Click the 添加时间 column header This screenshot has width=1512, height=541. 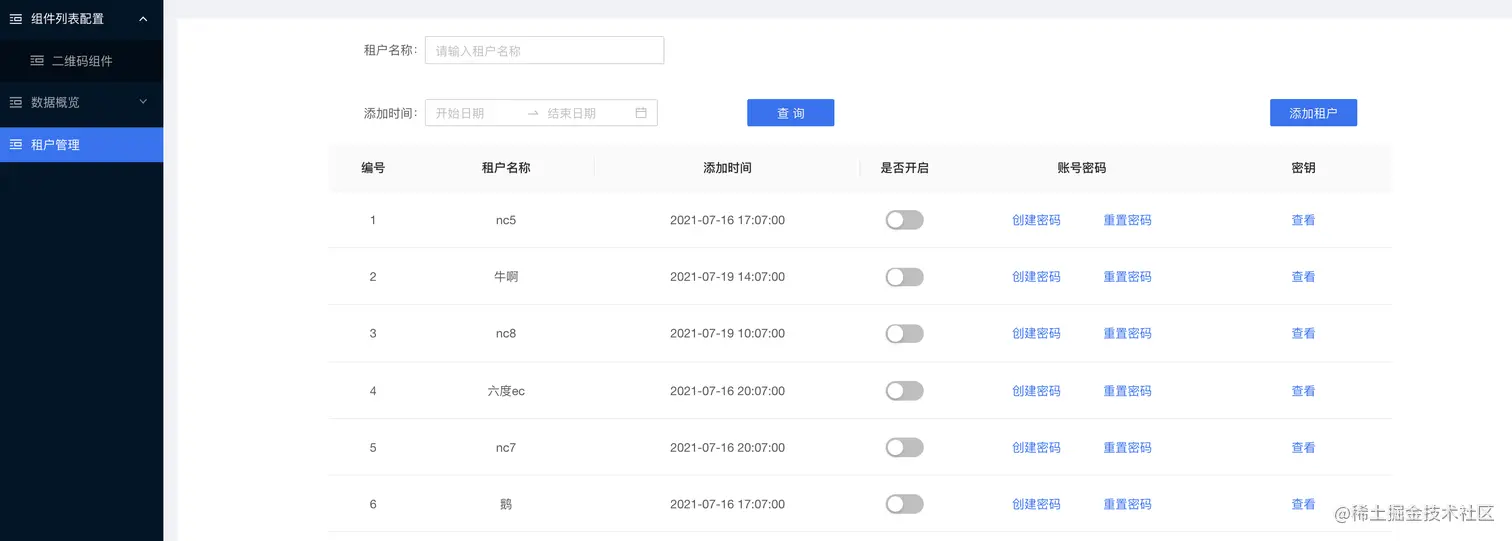pyautogui.click(x=727, y=168)
